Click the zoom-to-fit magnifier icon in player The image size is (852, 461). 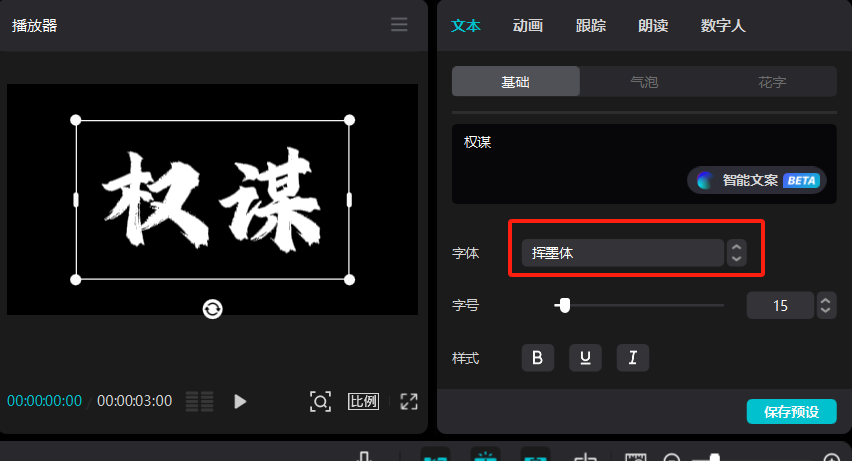[320, 402]
